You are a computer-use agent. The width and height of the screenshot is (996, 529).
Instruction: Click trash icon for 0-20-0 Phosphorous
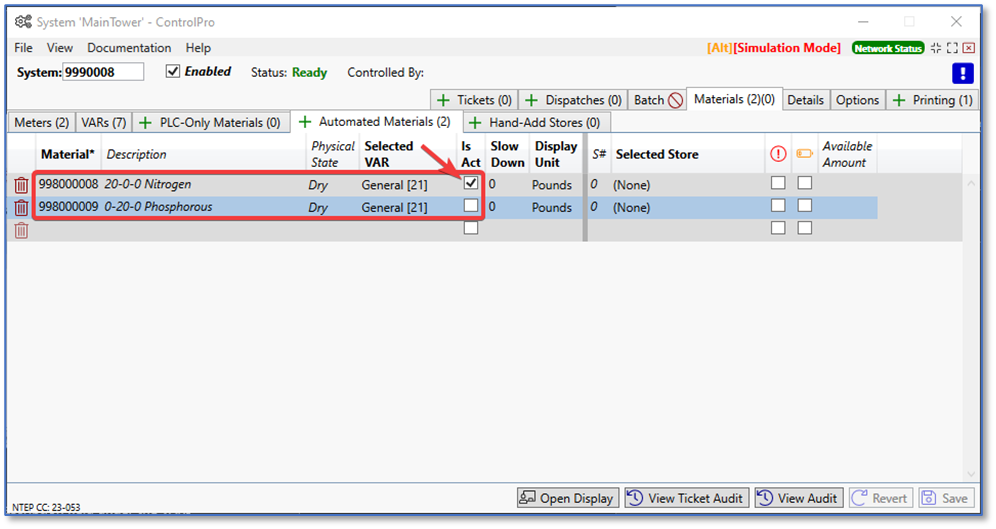pos(21,208)
